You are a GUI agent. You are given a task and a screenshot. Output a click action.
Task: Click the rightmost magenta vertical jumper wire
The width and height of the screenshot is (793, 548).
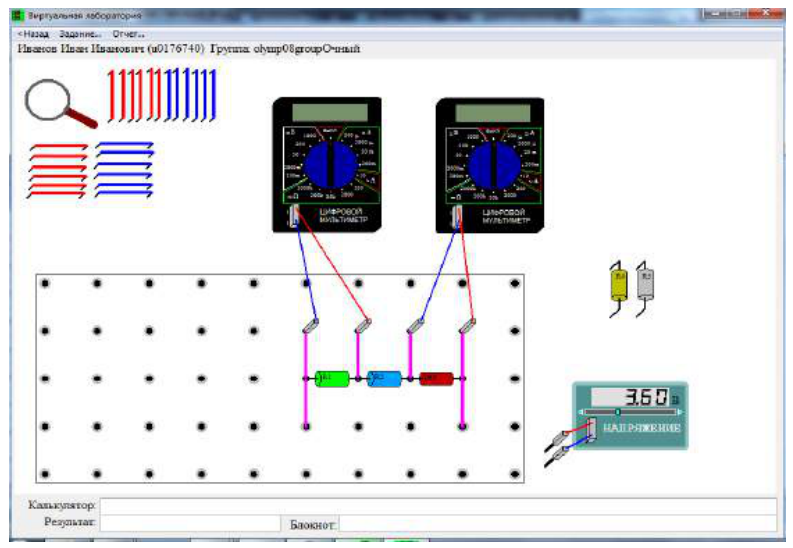coord(463,379)
